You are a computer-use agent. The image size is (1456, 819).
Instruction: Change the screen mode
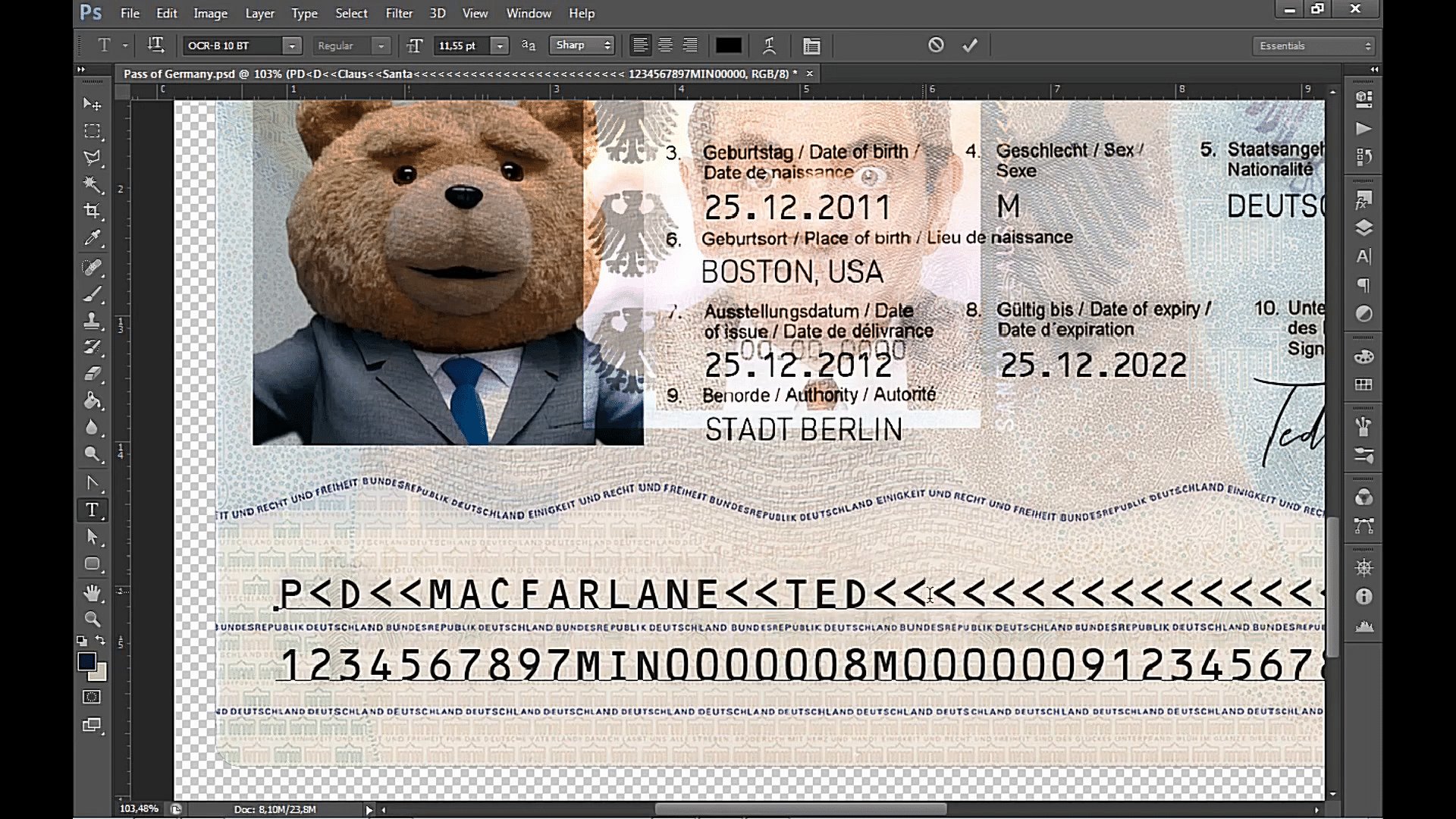(92, 725)
